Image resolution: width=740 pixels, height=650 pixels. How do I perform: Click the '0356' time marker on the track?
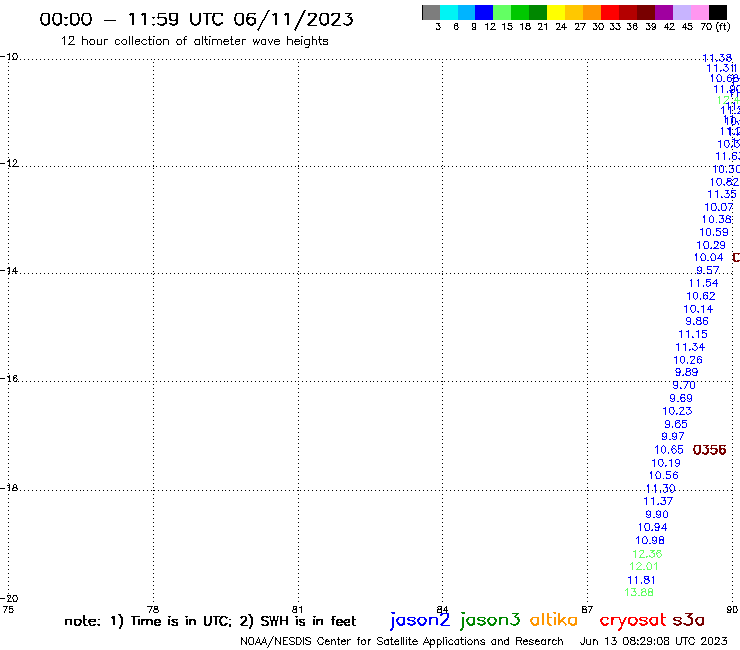click(x=709, y=450)
